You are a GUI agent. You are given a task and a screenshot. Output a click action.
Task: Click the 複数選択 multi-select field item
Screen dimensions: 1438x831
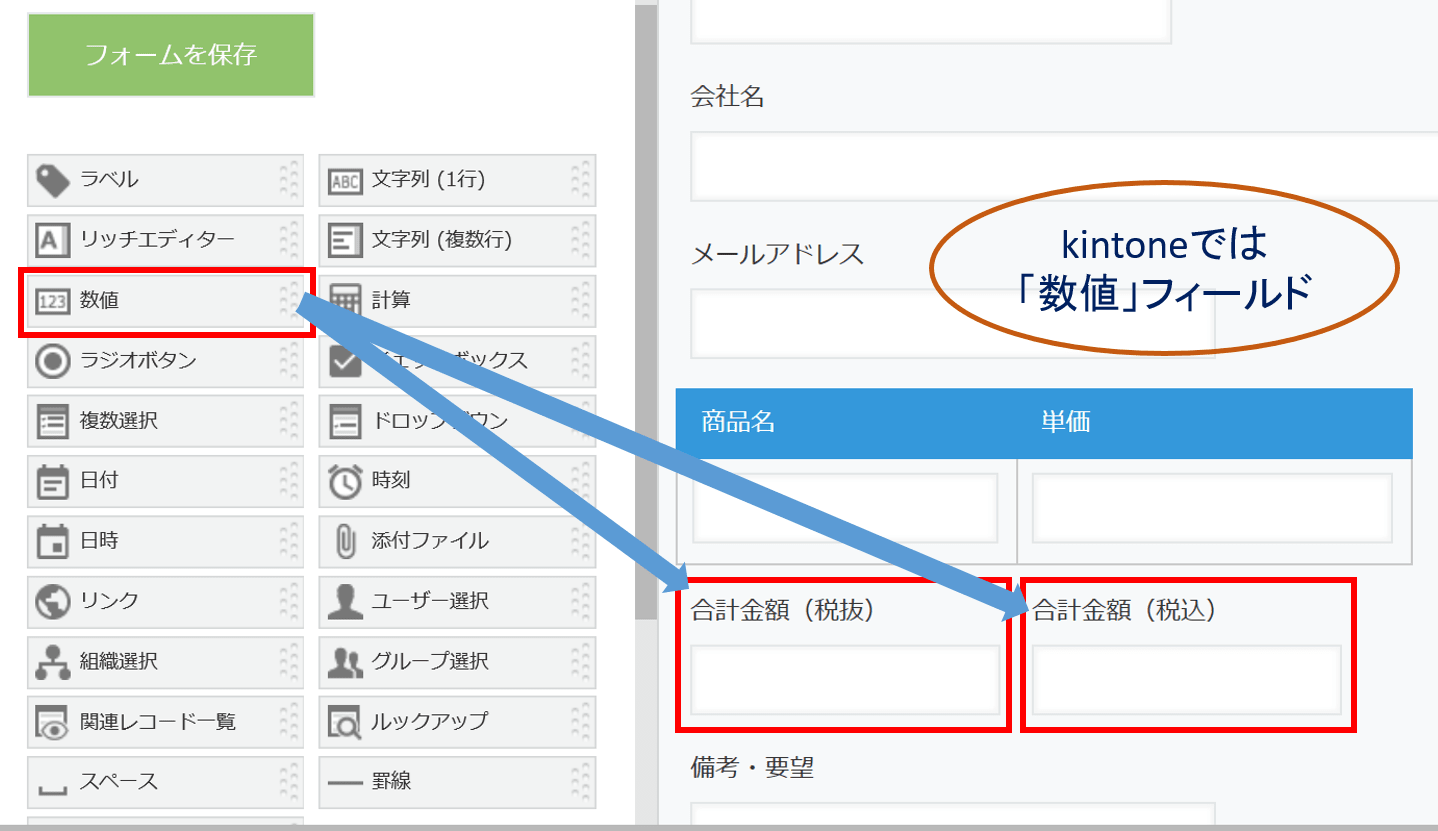coord(165,420)
